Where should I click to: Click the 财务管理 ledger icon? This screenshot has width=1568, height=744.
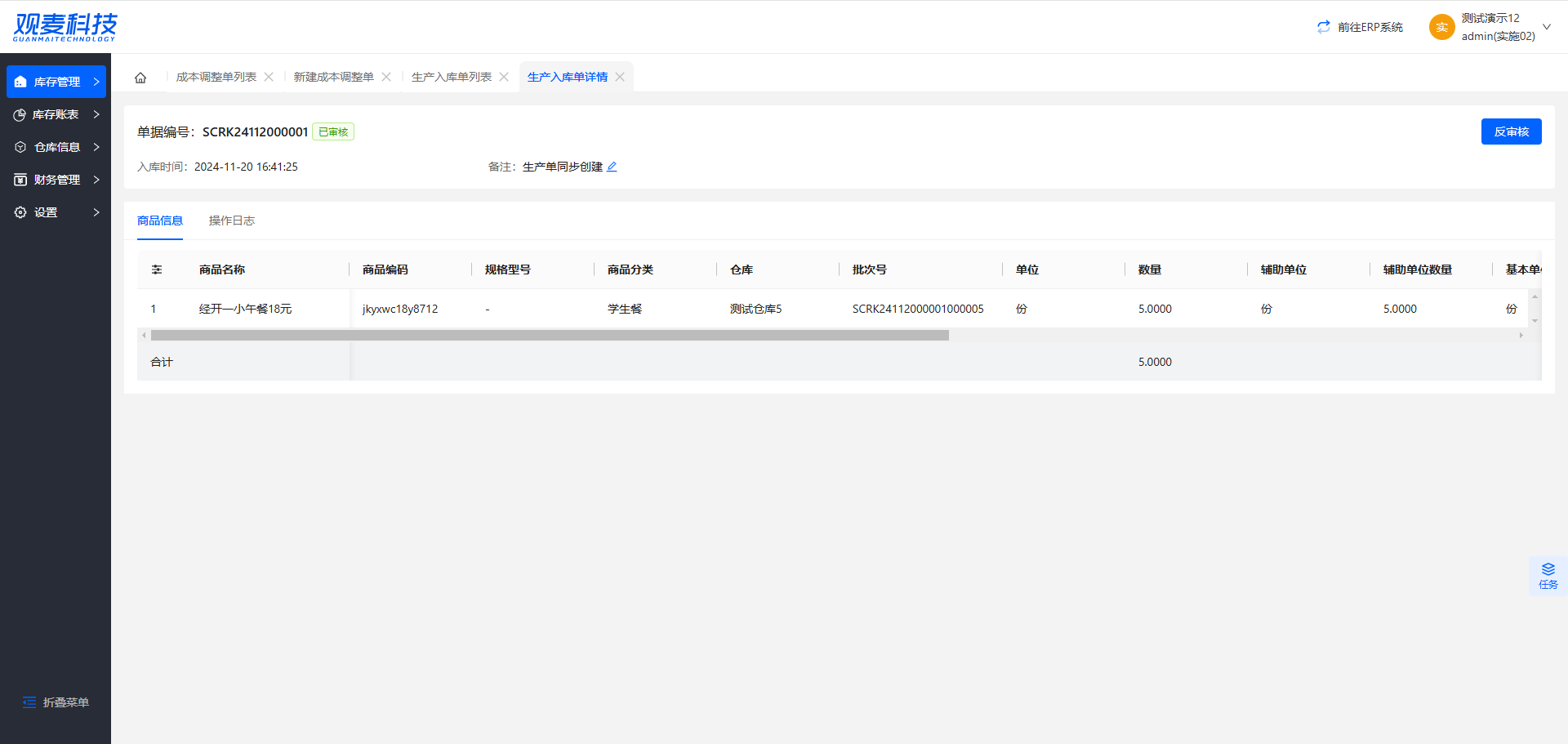[20, 180]
